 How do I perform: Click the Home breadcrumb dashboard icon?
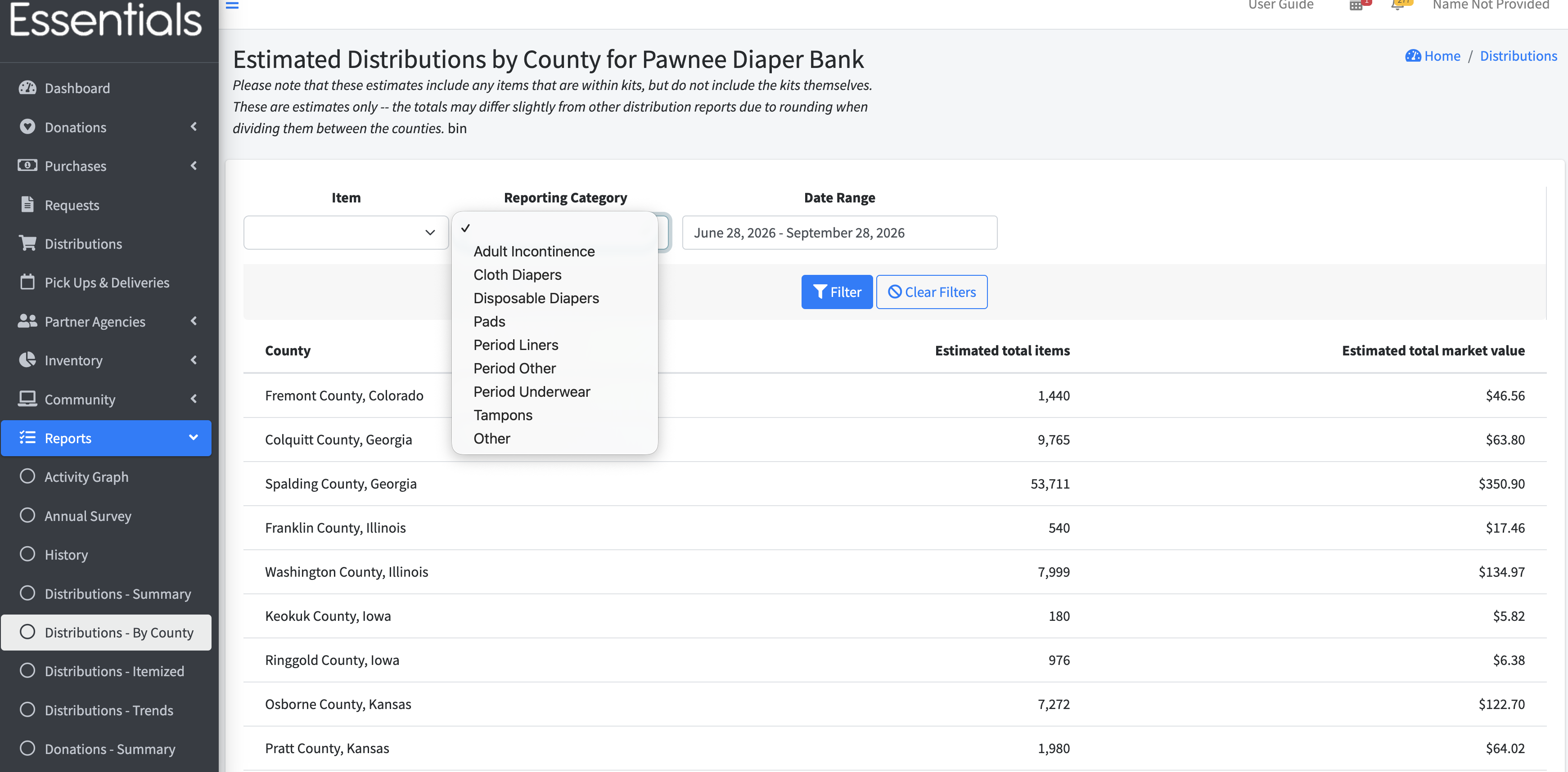tap(1413, 56)
